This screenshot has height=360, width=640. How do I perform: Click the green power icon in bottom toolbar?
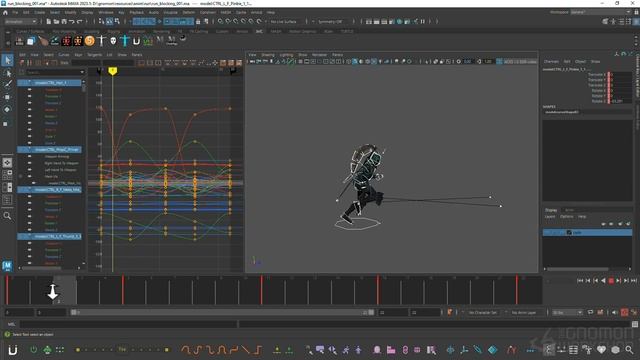[33, 349]
